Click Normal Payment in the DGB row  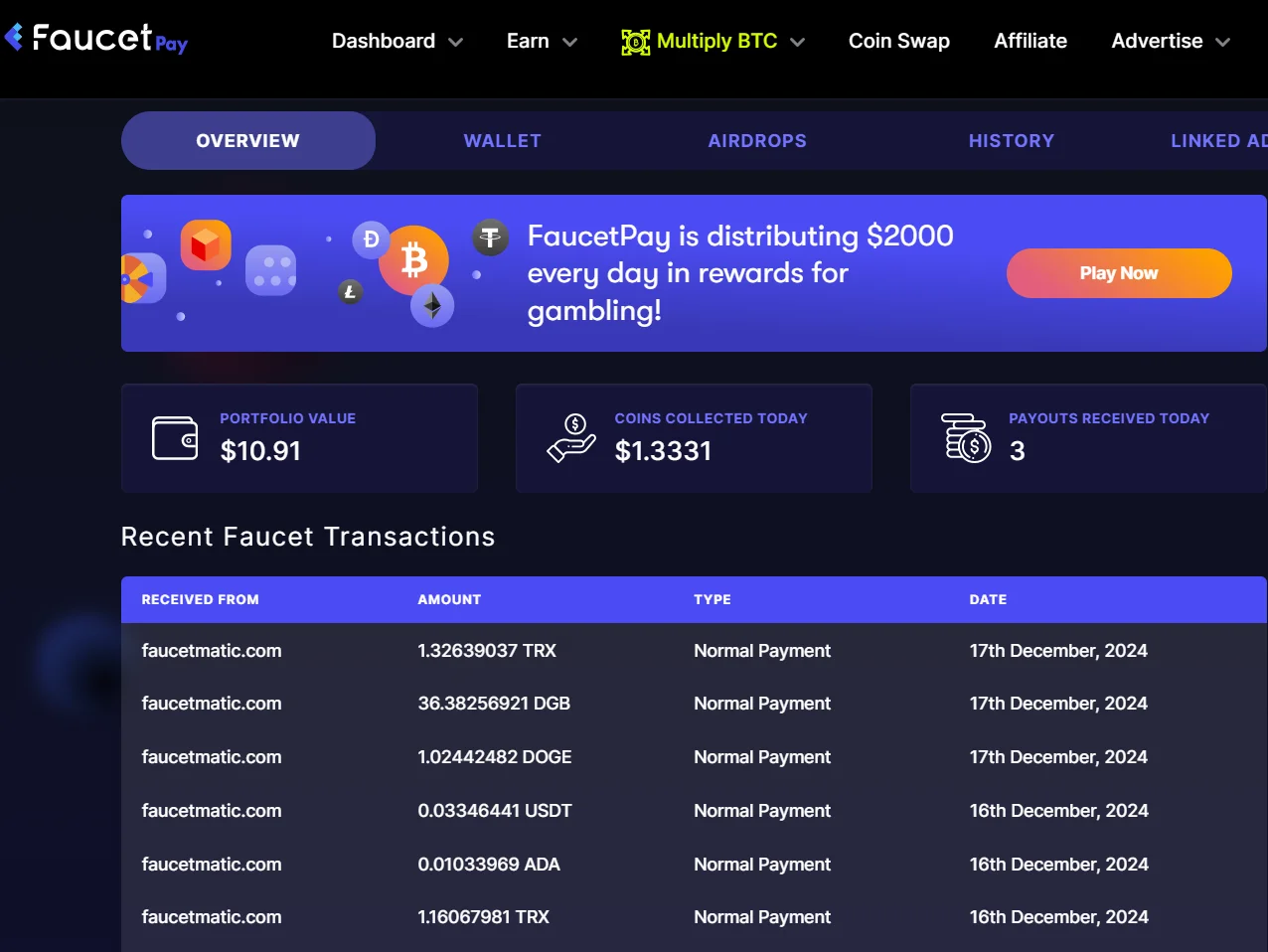coord(762,704)
